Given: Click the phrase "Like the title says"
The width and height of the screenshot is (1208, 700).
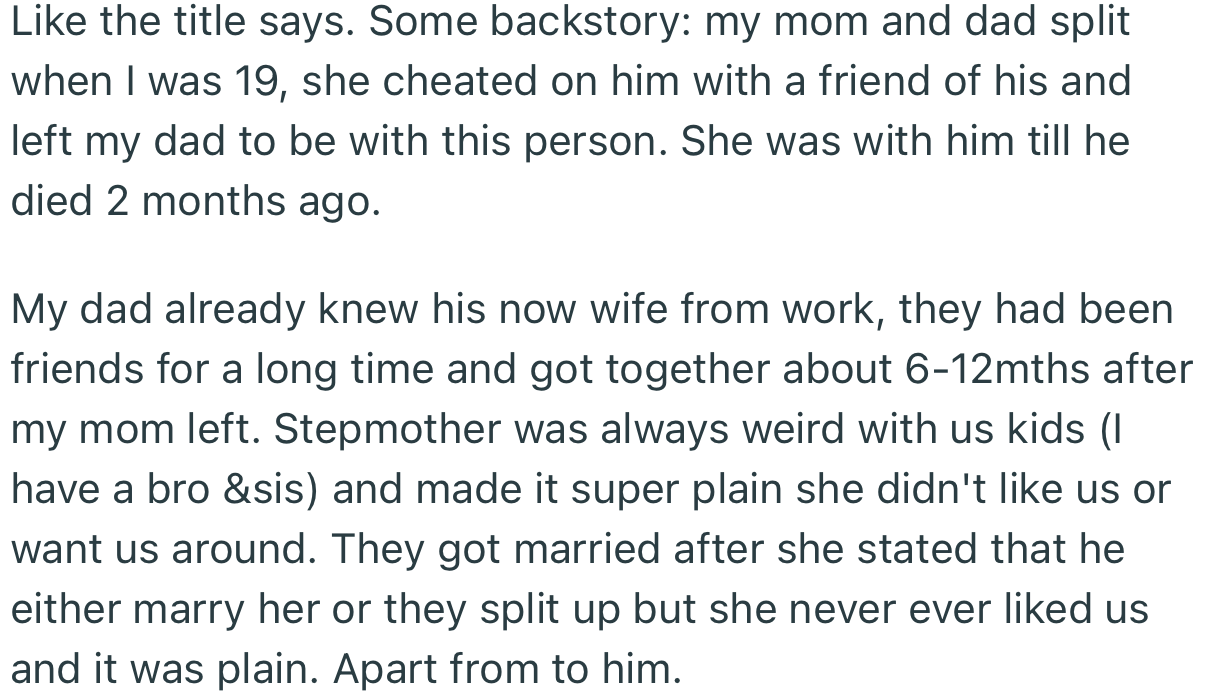Looking at the screenshot, I should [x=170, y=22].
